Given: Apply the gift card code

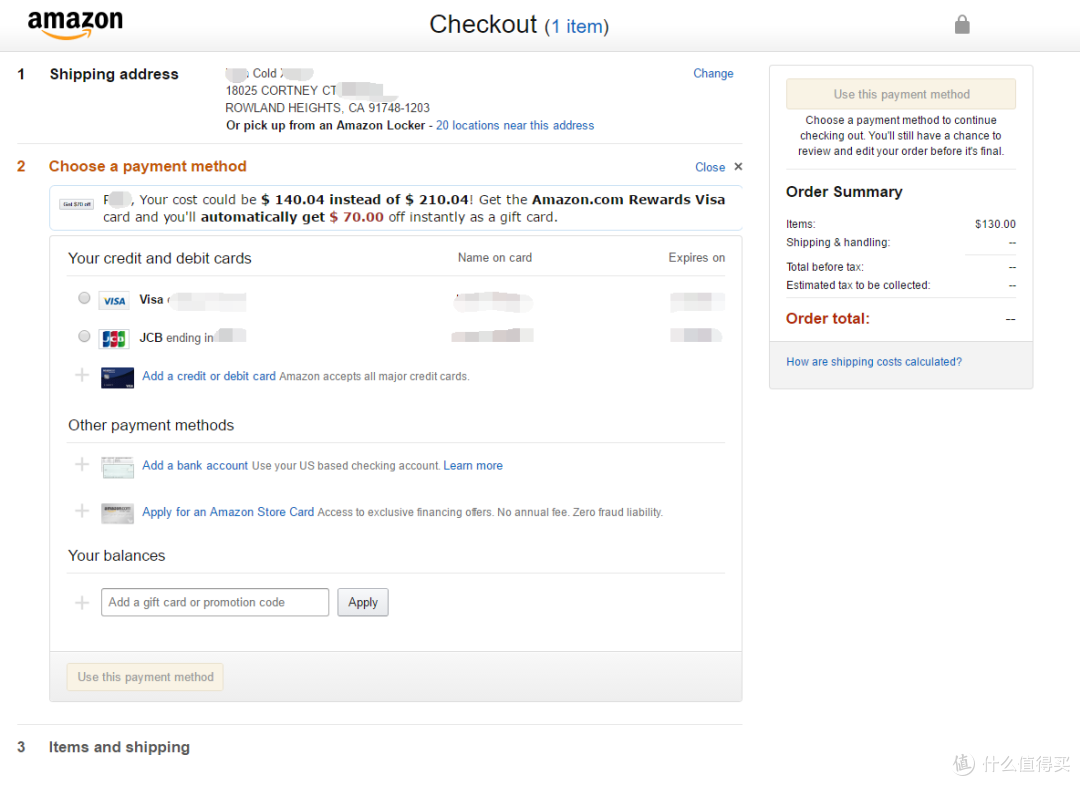Looking at the screenshot, I should (363, 602).
